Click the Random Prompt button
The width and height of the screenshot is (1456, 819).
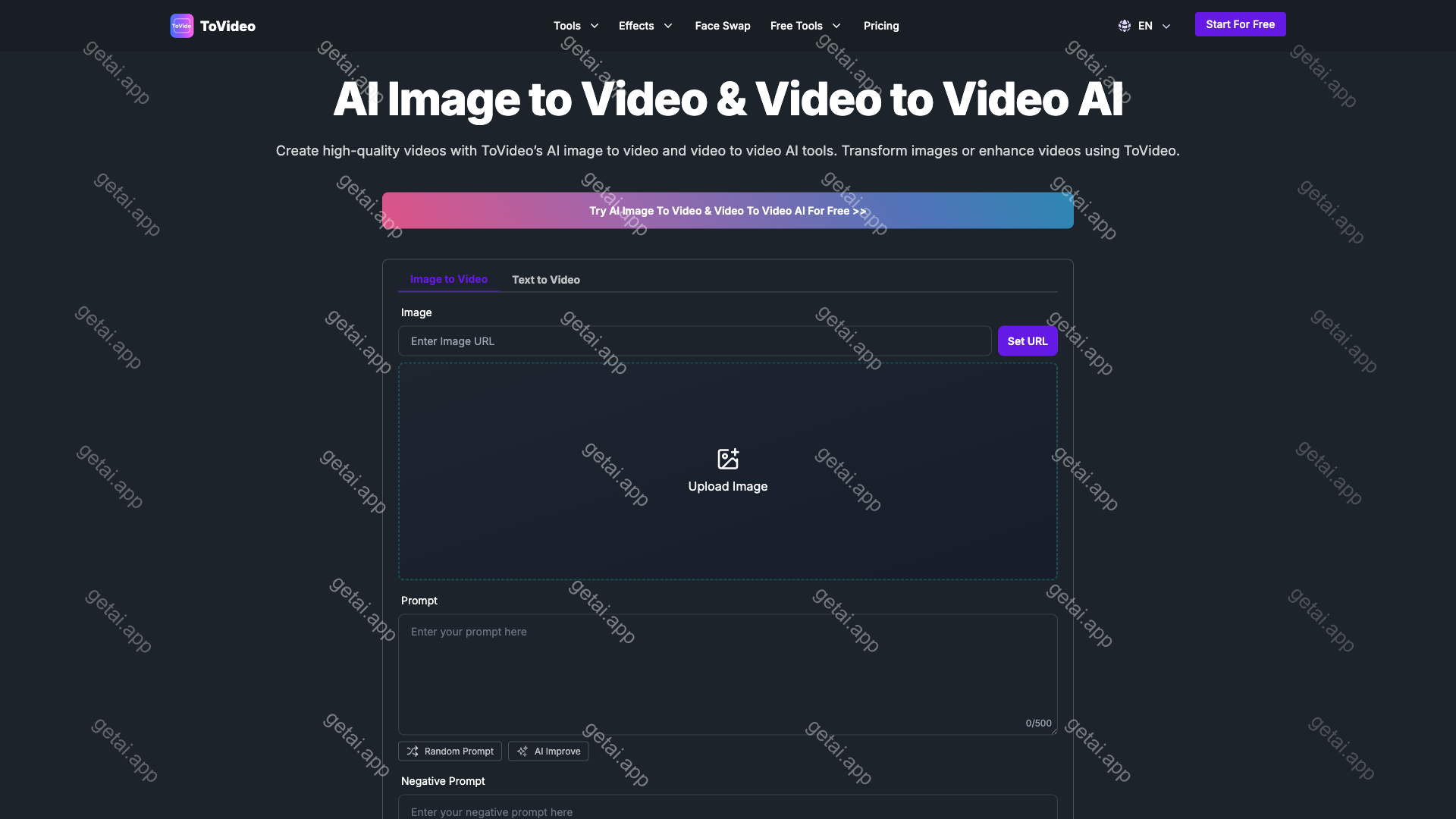[x=450, y=751]
